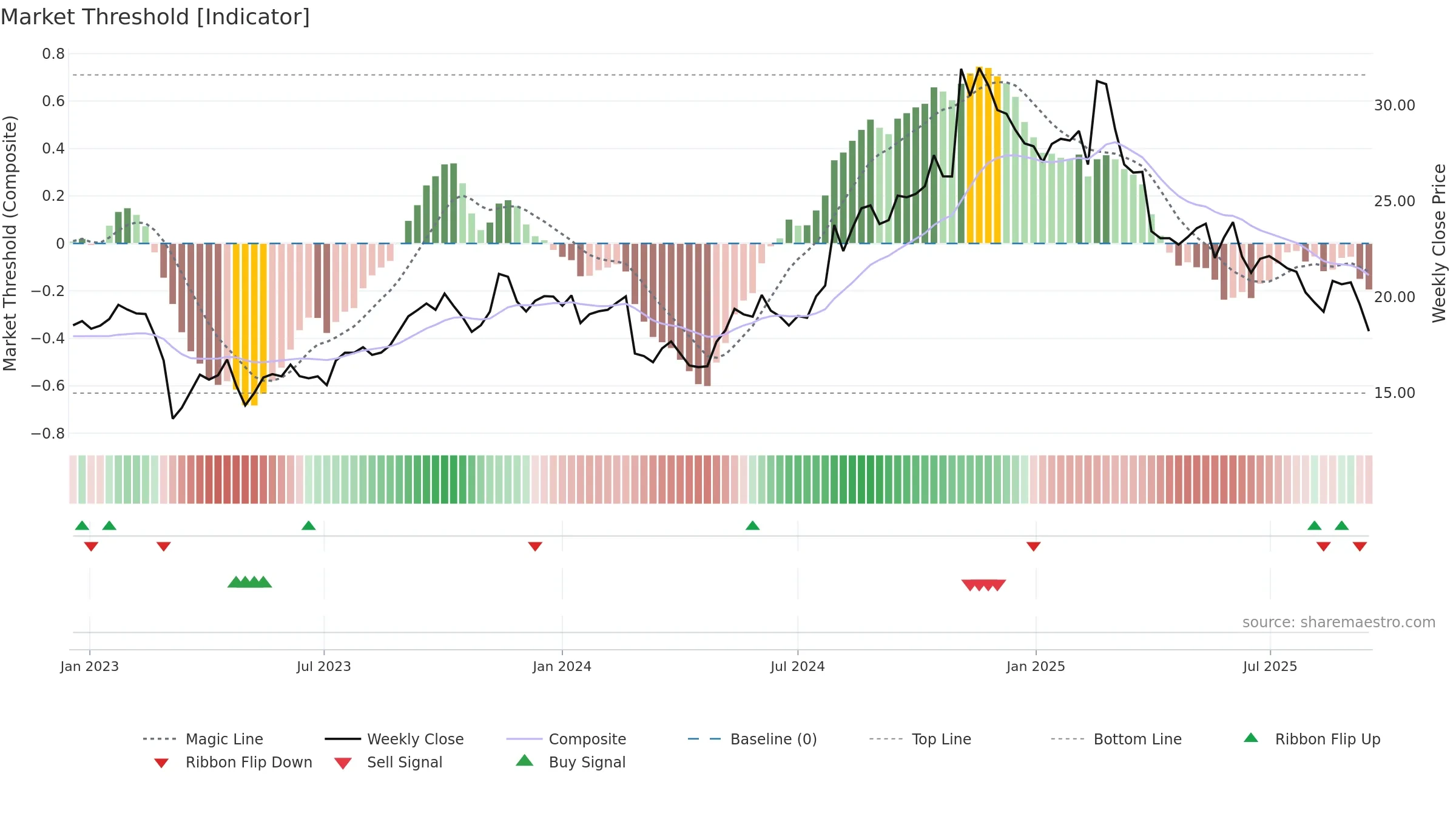Image resolution: width=1456 pixels, height=819 pixels.
Task: Select the last green flip-up triangle in late August 2025
Action: tap(1341, 525)
